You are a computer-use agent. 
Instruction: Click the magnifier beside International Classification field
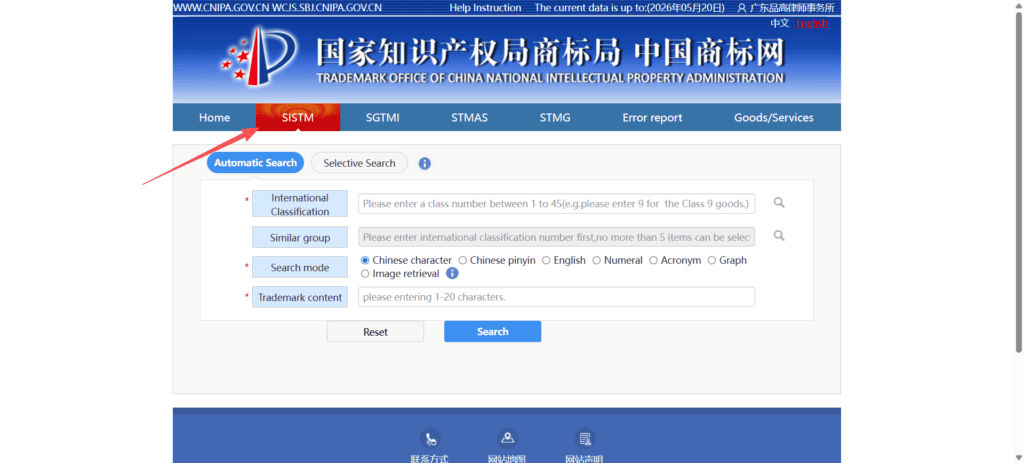778,203
